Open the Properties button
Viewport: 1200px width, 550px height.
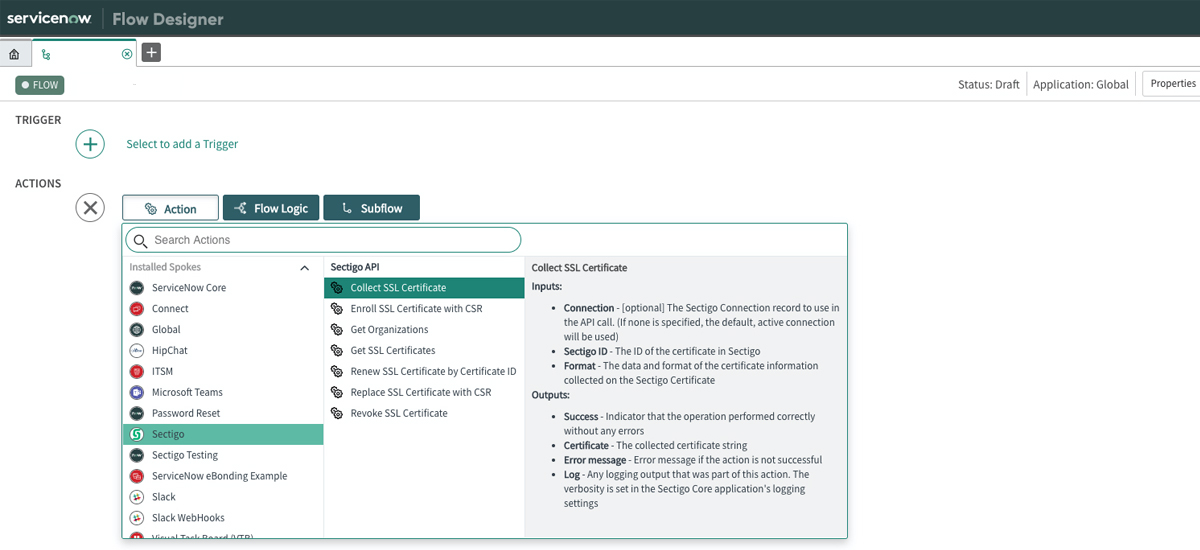(x=1172, y=84)
